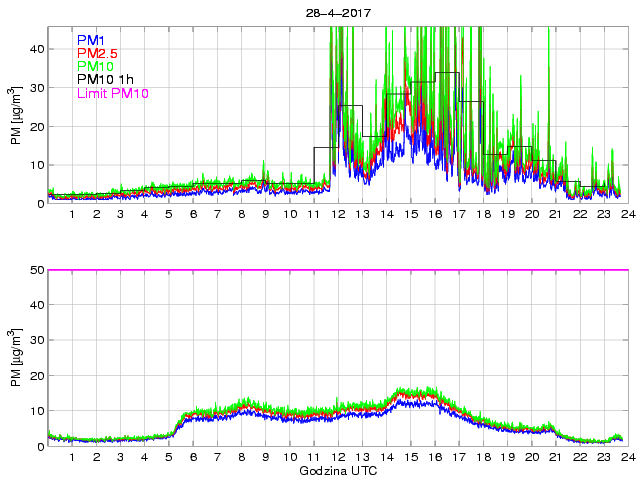Screen dimensions: 640x480
Task: Click the green PM10 legend label
Action: 96,67
